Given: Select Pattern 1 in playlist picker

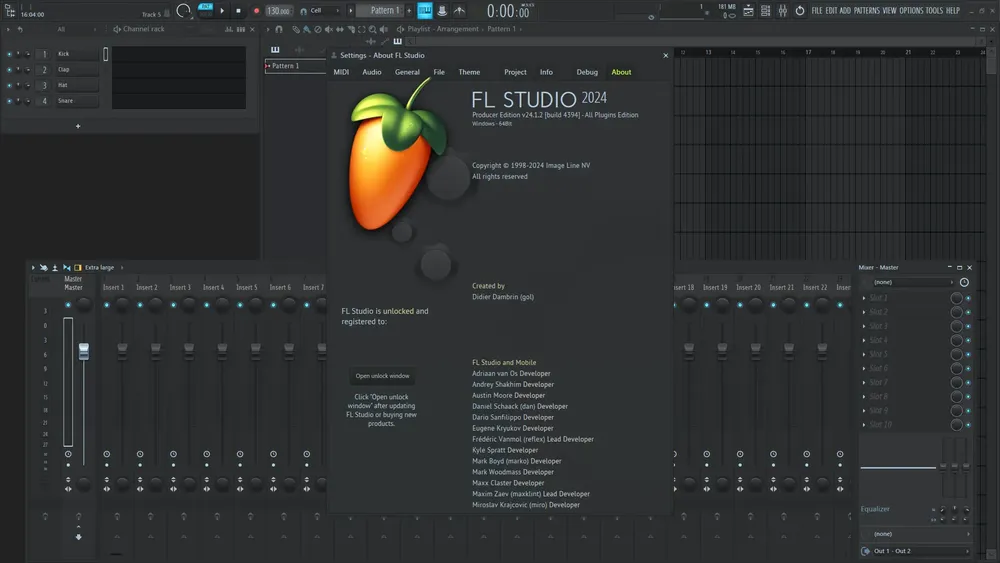Looking at the screenshot, I should [295, 66].
